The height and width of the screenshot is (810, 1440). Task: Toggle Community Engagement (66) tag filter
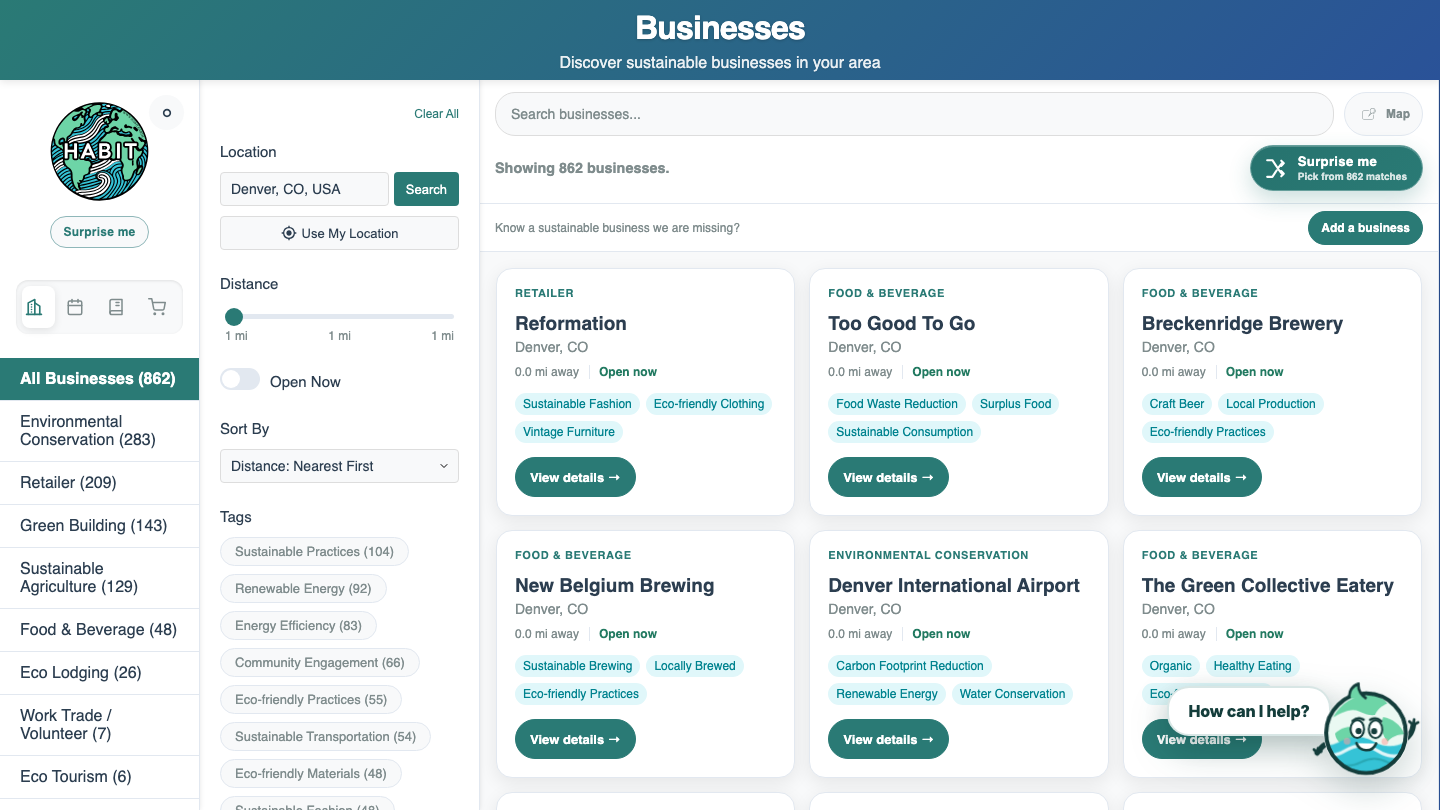pyautogui.click(x=320, y=663)
